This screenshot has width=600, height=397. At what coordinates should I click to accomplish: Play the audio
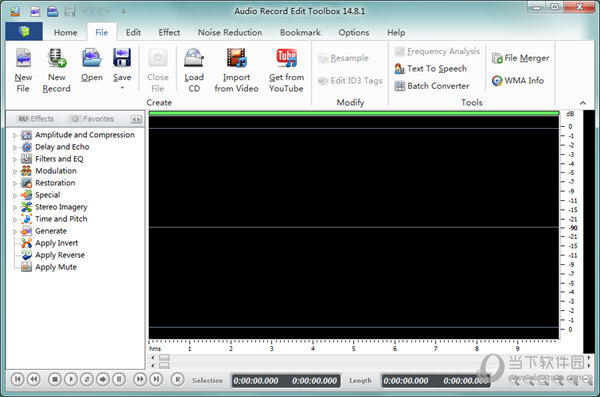point(71,379)
